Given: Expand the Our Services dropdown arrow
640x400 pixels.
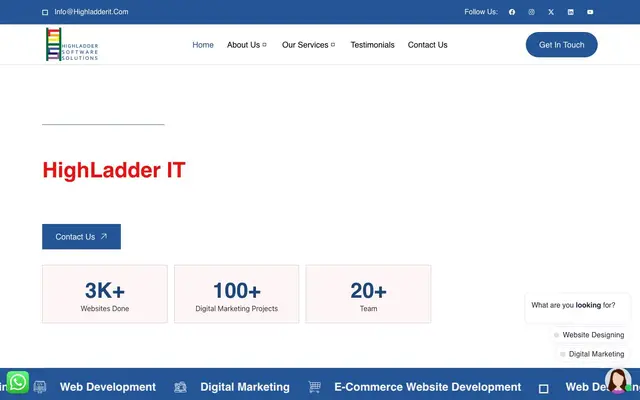Looking at the screenshot, I should click(333, 45).
